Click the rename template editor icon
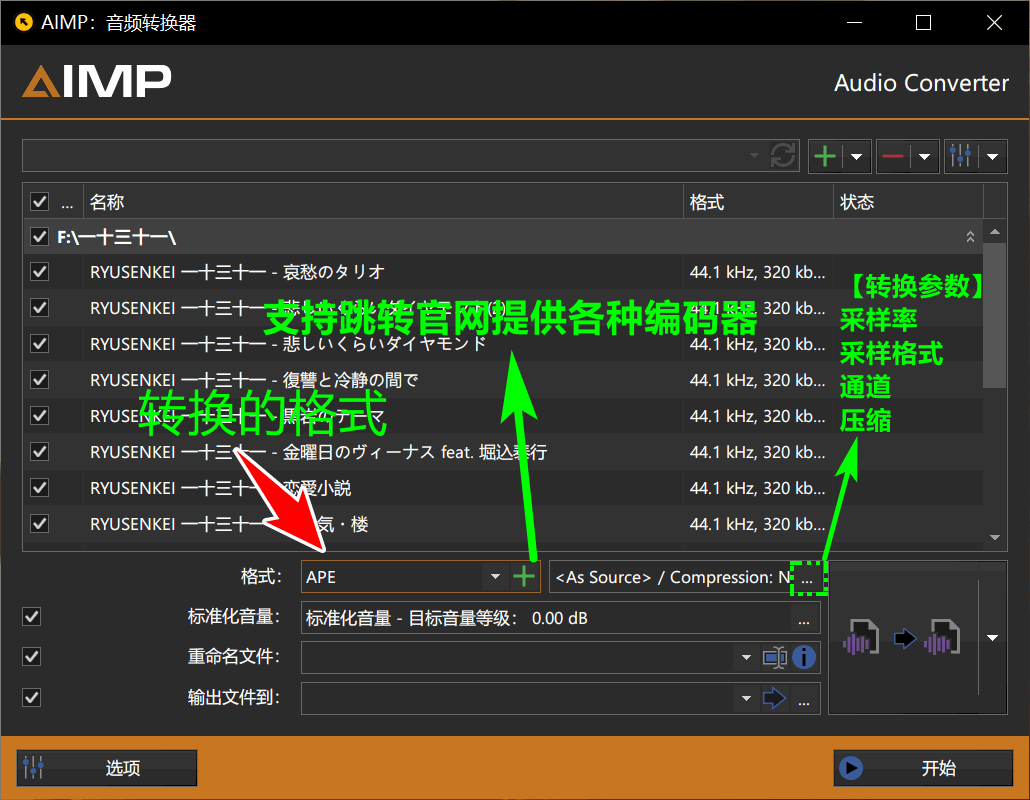 [x=775, y=657]
